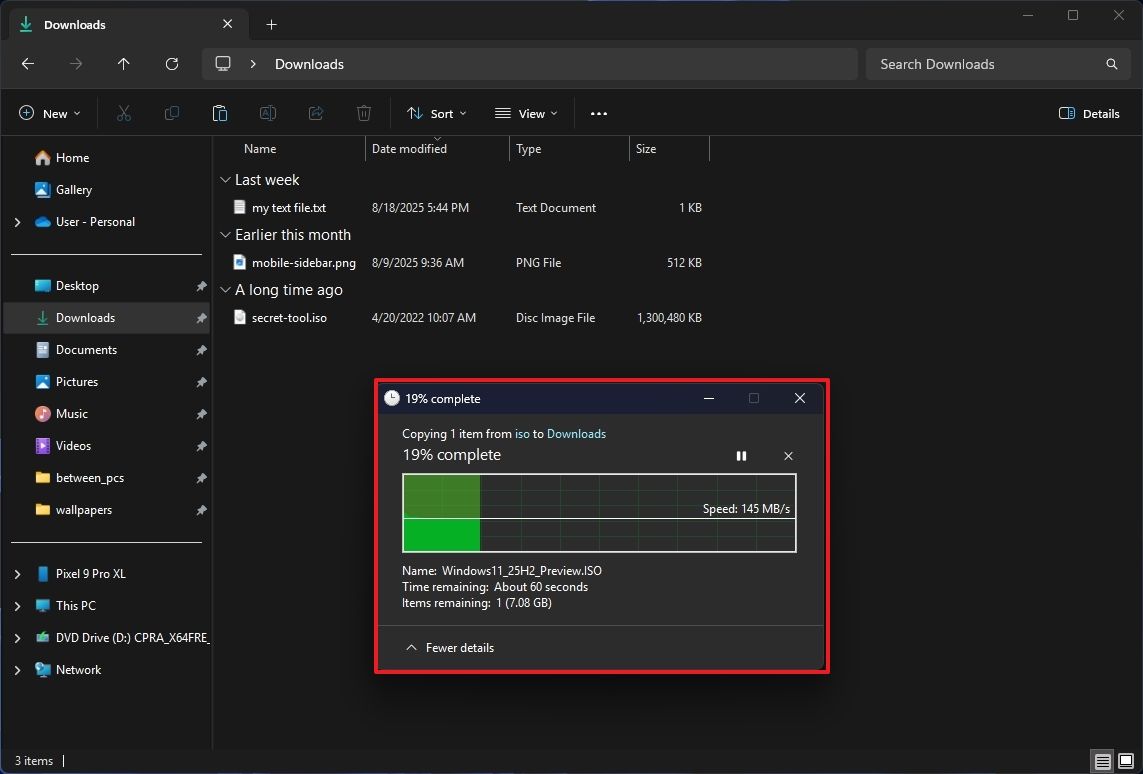Cancel the copy with the small X

click(788, 456)
